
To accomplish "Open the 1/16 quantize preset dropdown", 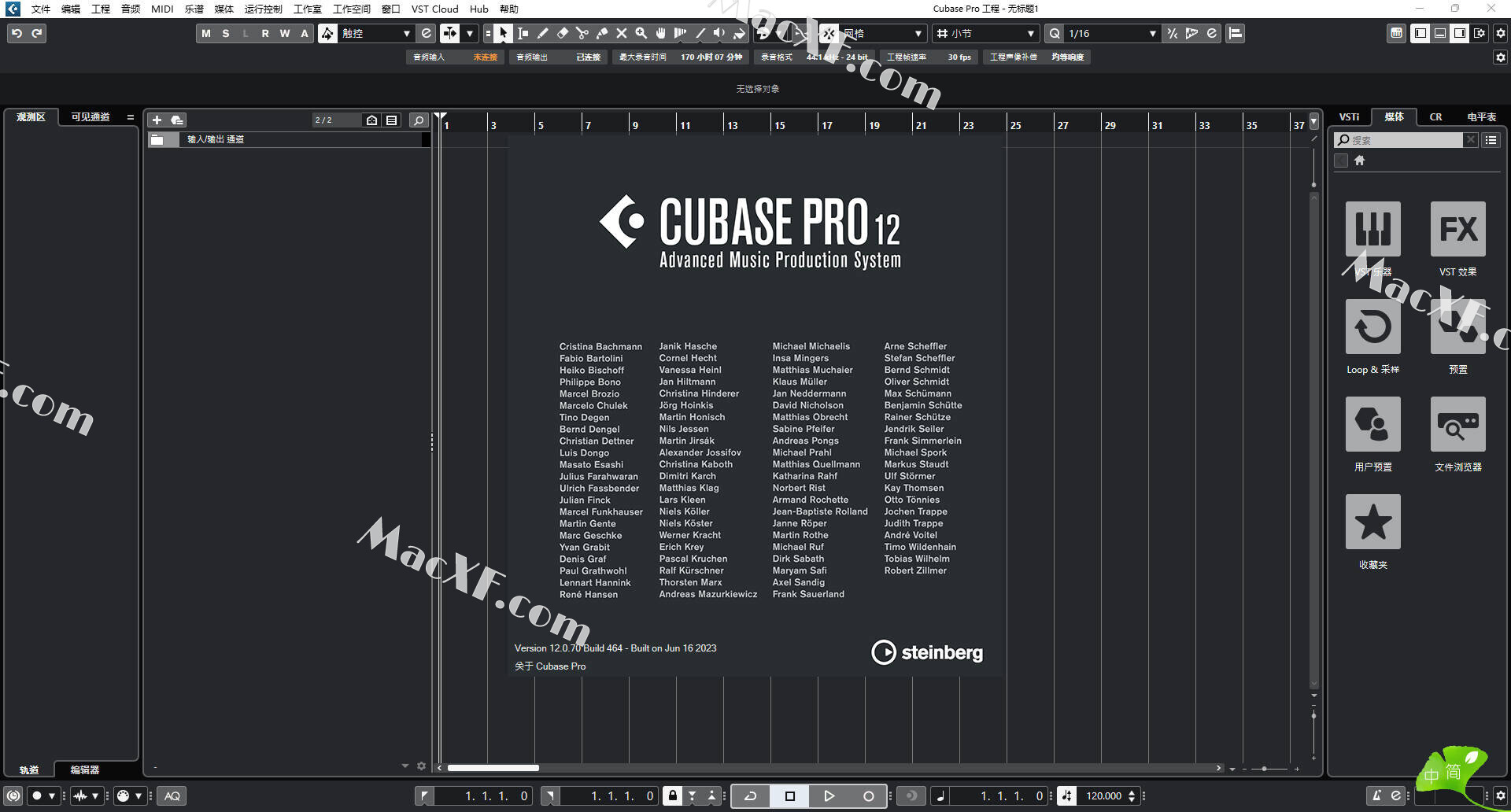I will 1112,33.
